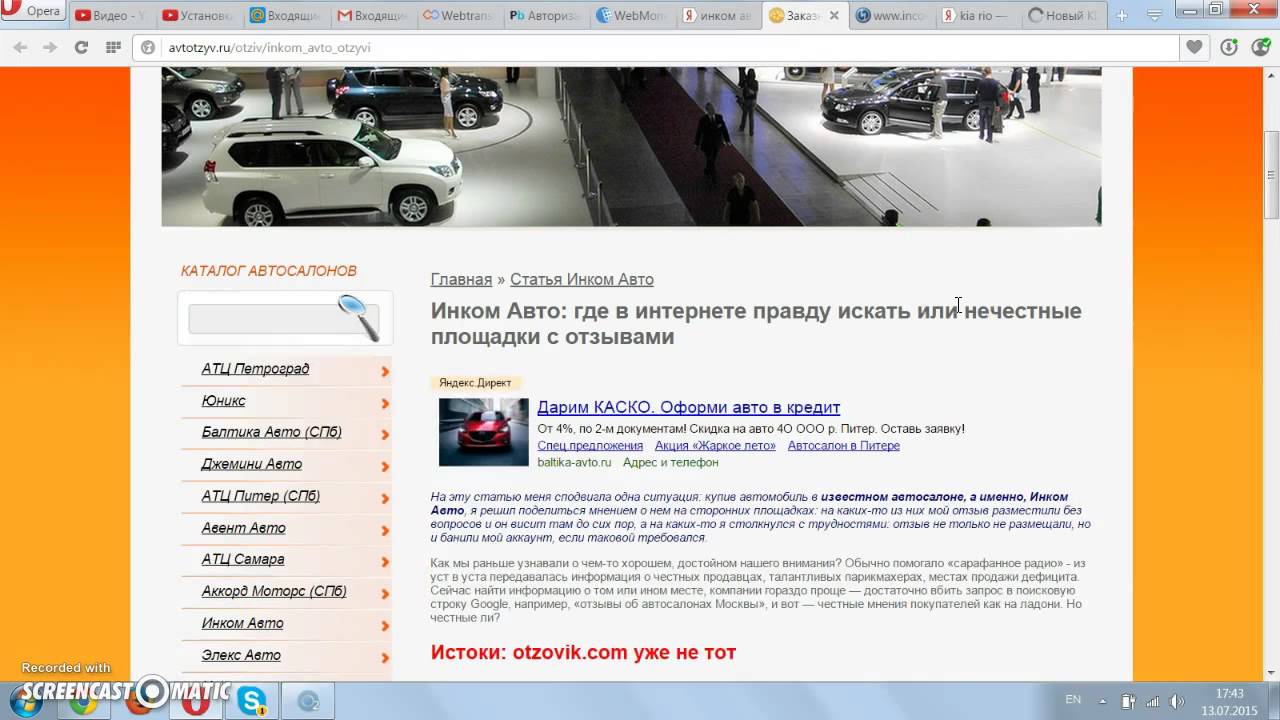Click the heart bookmark icon
The height and width of the screenshot is (720, 1280).
coord(1194,47)
